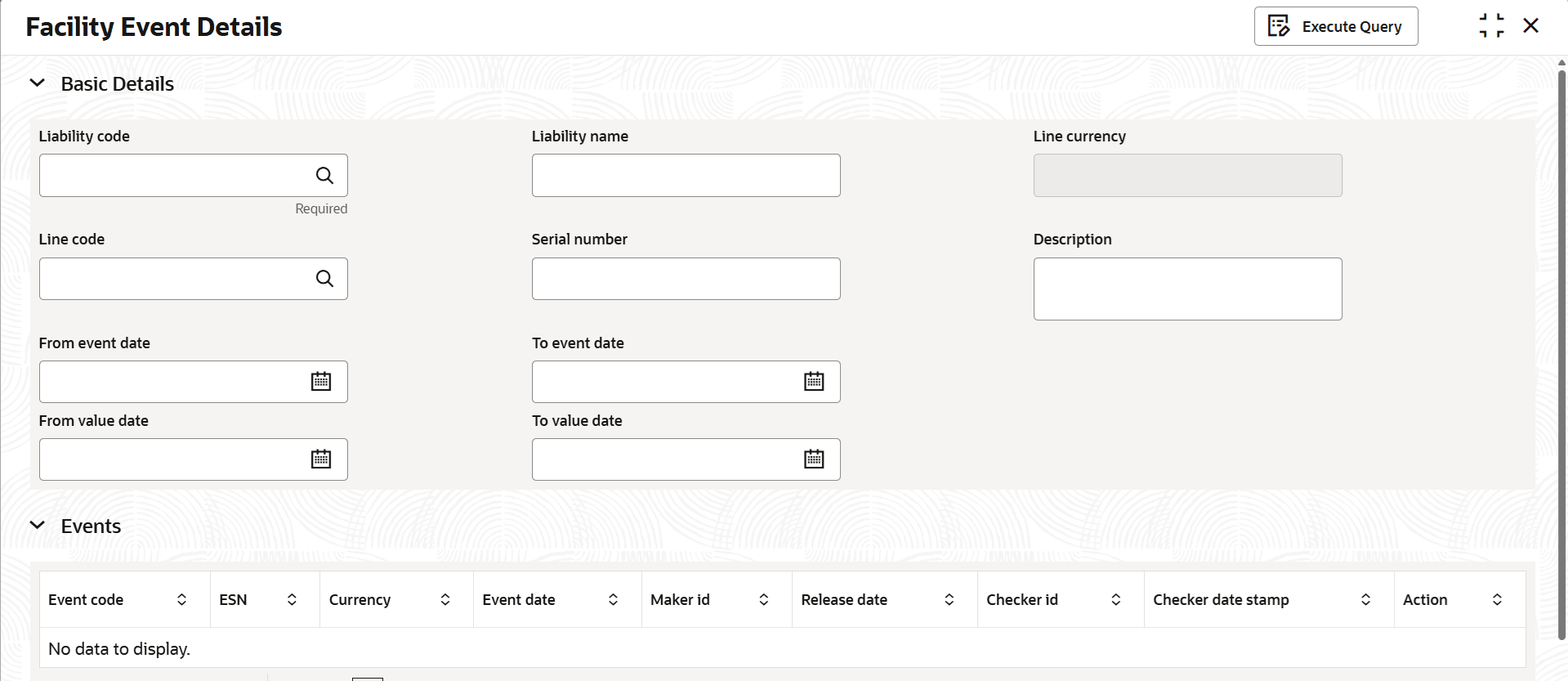Open Liability code search lookup
The image size is (1568, 681).
tap(324, 176)
